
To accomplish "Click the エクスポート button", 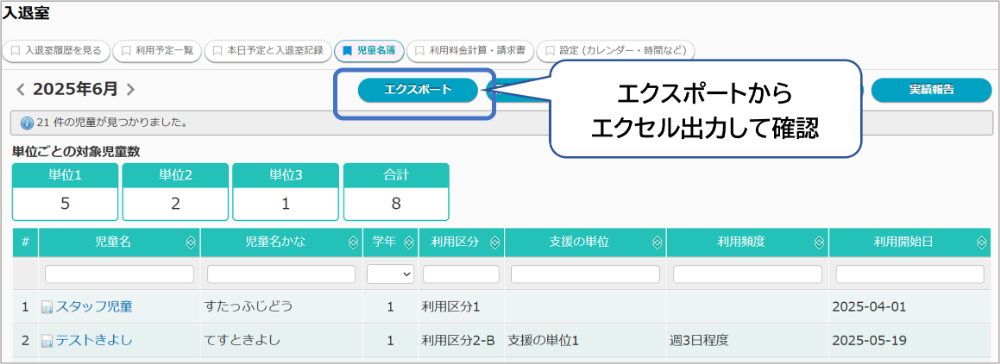I will (418, 91).
